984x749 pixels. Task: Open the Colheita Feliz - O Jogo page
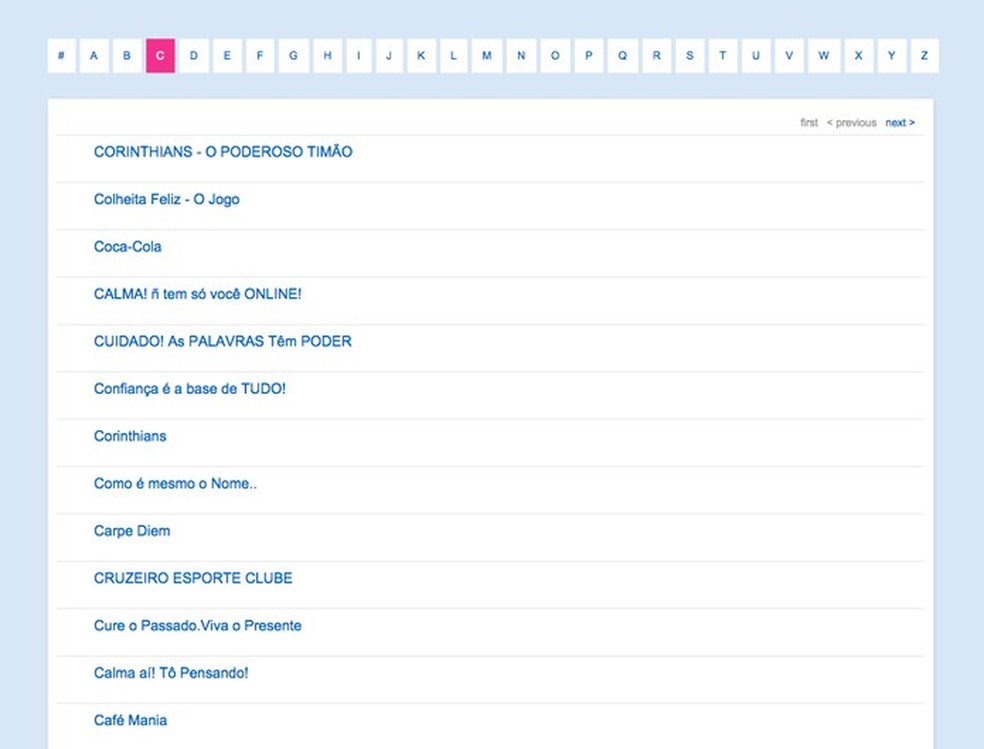pyautogui.click(x=166, y=200)
